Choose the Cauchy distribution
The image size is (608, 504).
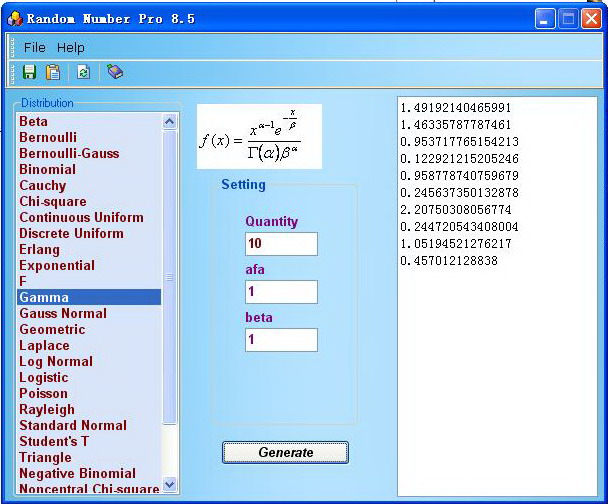click(x=43, y=185)
